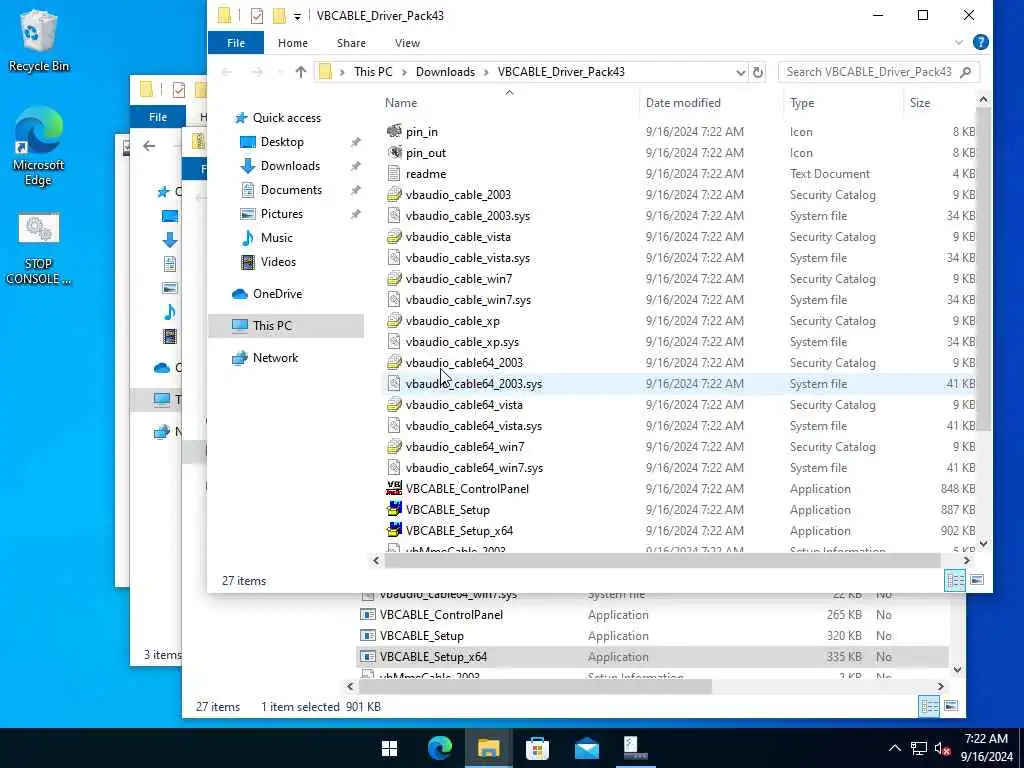
Task: Click Properties quick access toolbar icon
Action: point(257,16)
